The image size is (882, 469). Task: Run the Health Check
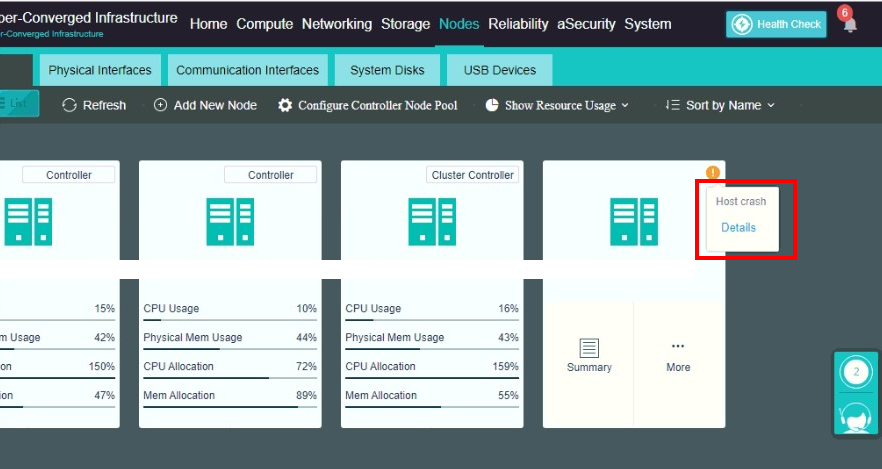[776, 25]
